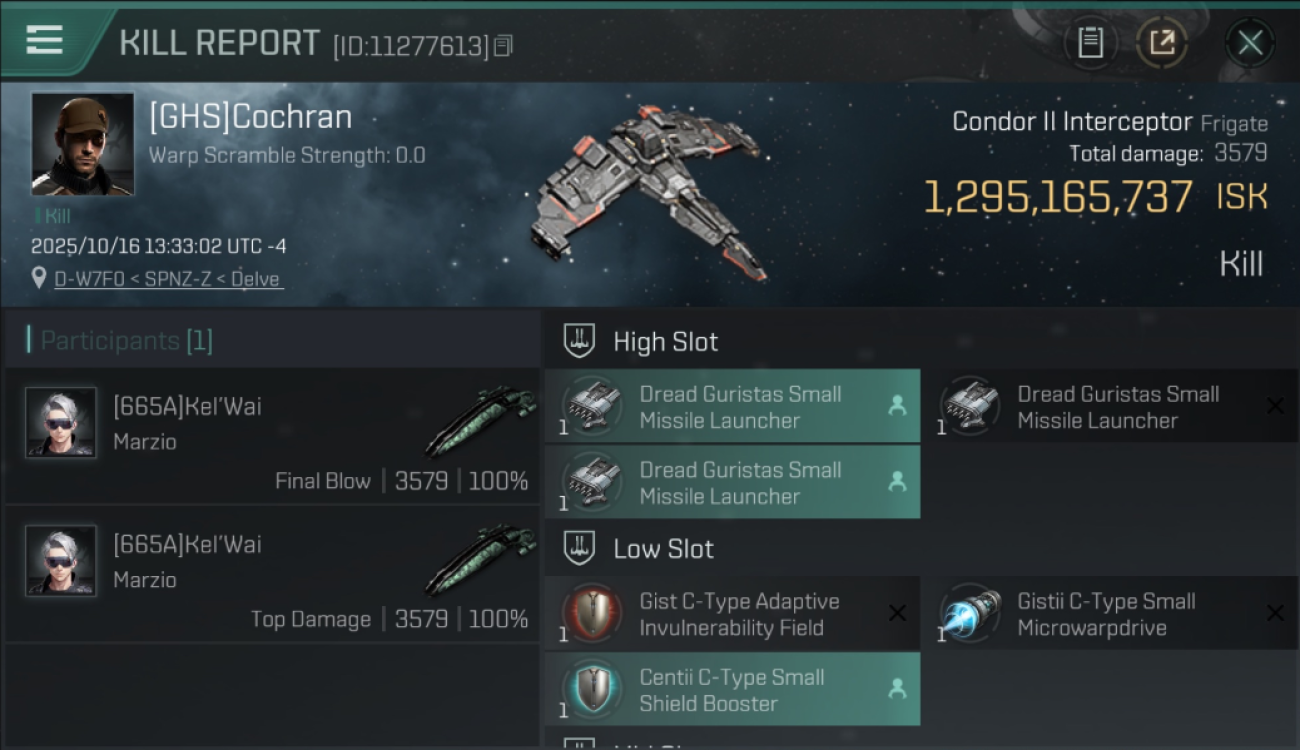
Task: Click Marzio ship icon in Final Blow row
Action: coord(480,421)
